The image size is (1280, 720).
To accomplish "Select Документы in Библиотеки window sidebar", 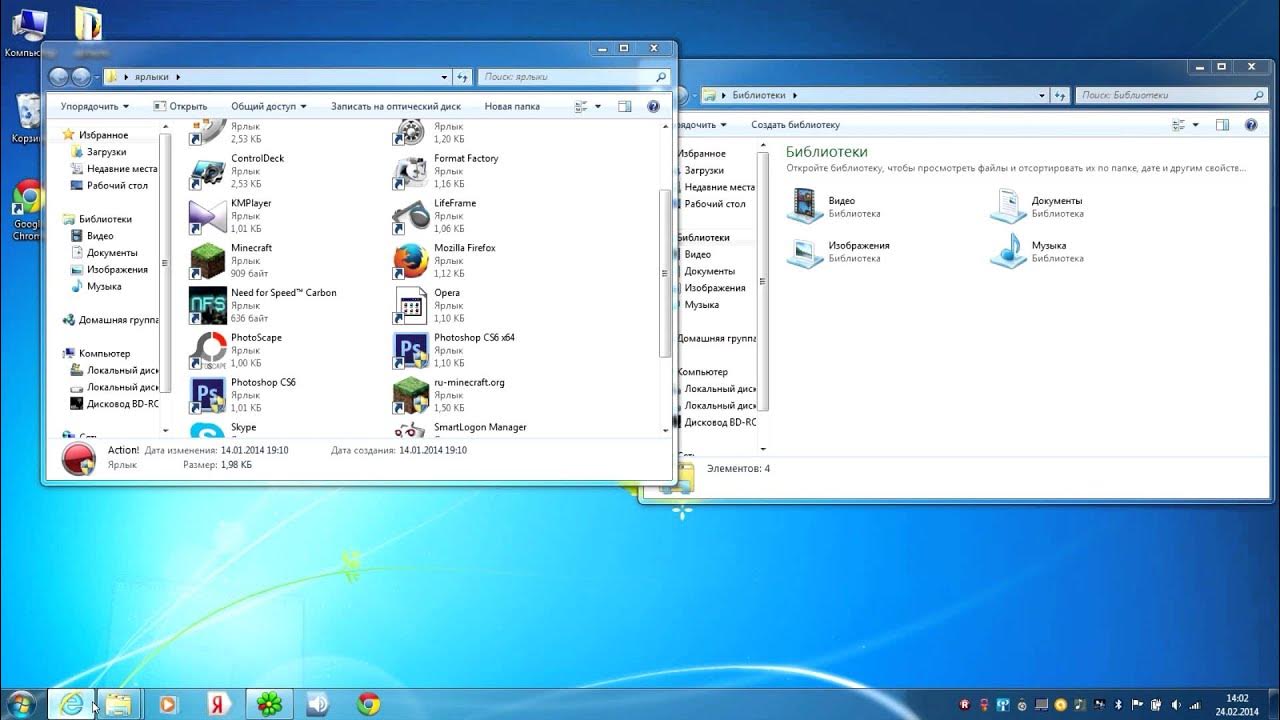I will click(x=709, y=271).
